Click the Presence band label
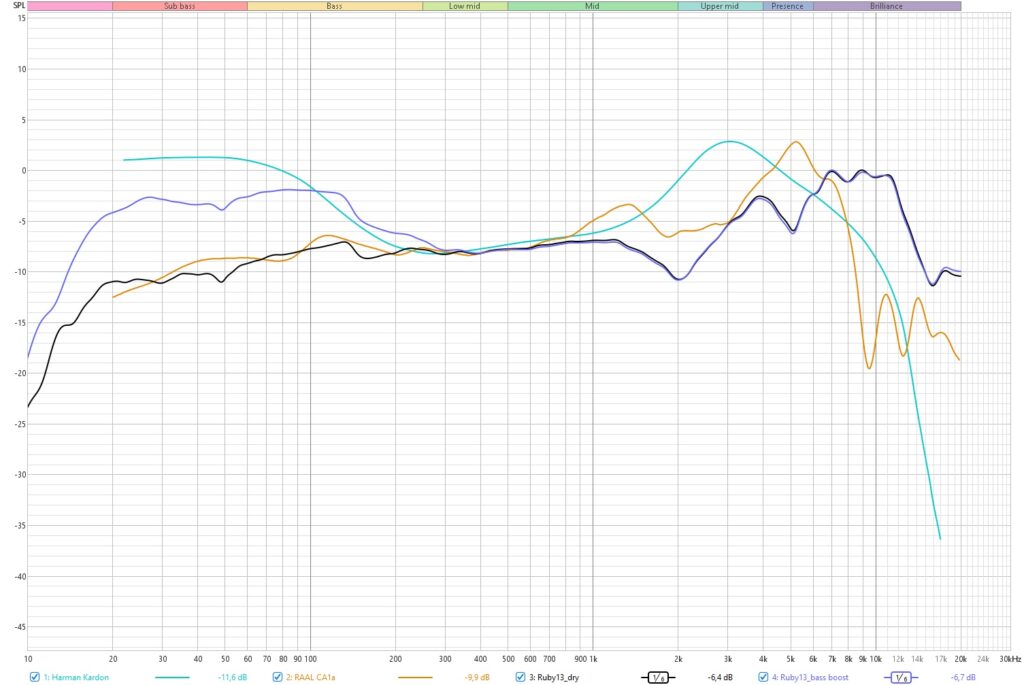Image resolution: width=1024 pixels, height=685 pixels. [787, 6]
